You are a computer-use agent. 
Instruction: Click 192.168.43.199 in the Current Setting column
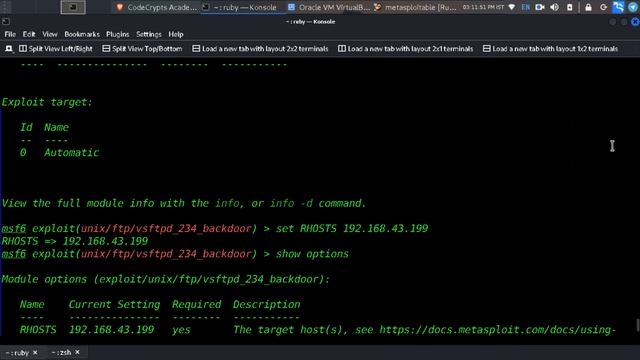coord(111,330)
